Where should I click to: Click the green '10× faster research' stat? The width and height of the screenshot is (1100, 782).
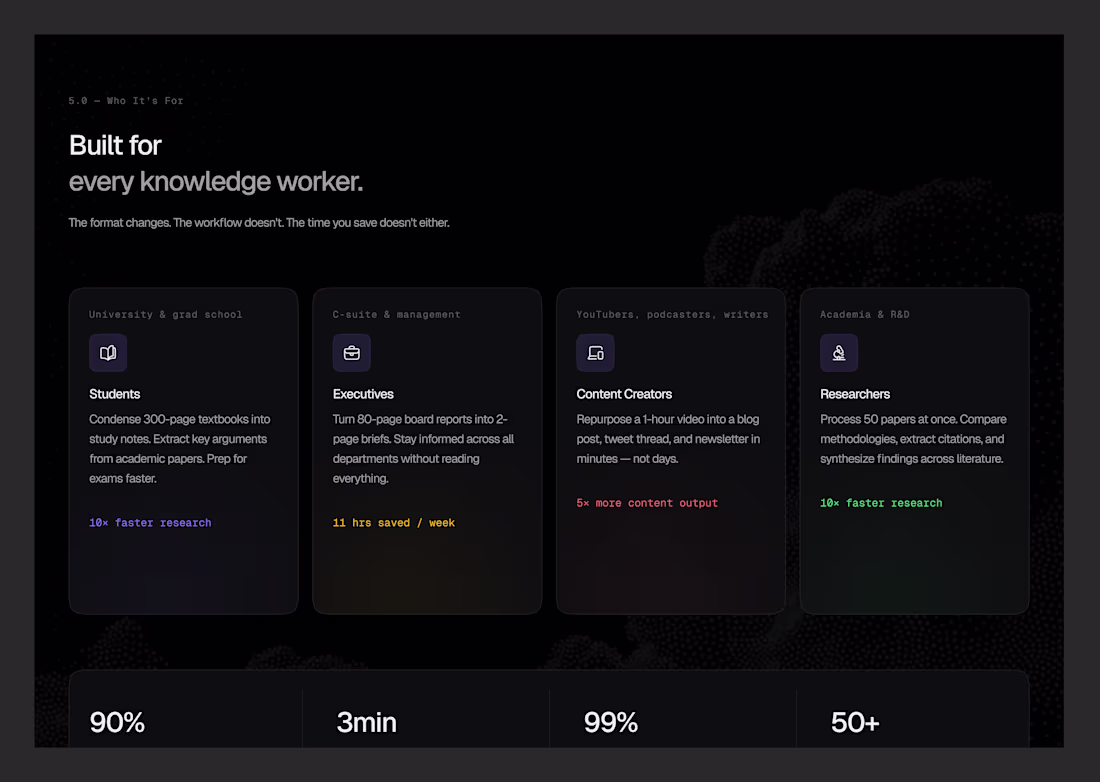881,503
